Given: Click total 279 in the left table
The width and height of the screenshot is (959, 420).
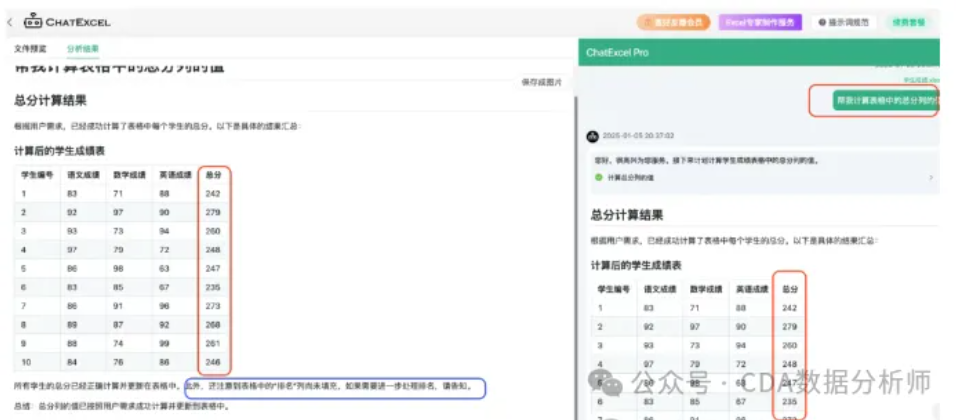Looking at the screenshot, I should coord(213,212).
